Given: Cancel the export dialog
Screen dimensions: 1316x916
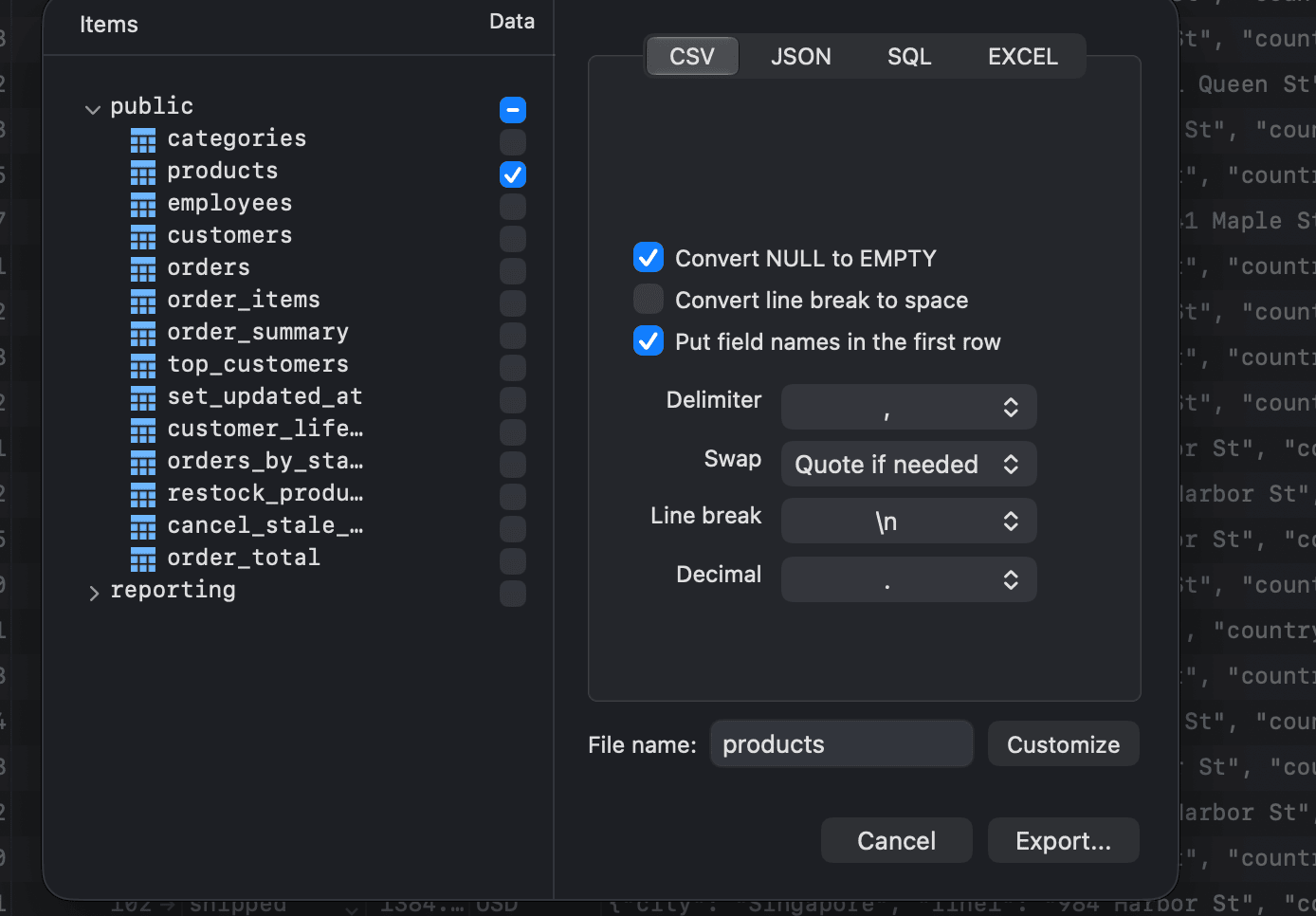Looking at the screenshot, I should click(x=897, y=841).
